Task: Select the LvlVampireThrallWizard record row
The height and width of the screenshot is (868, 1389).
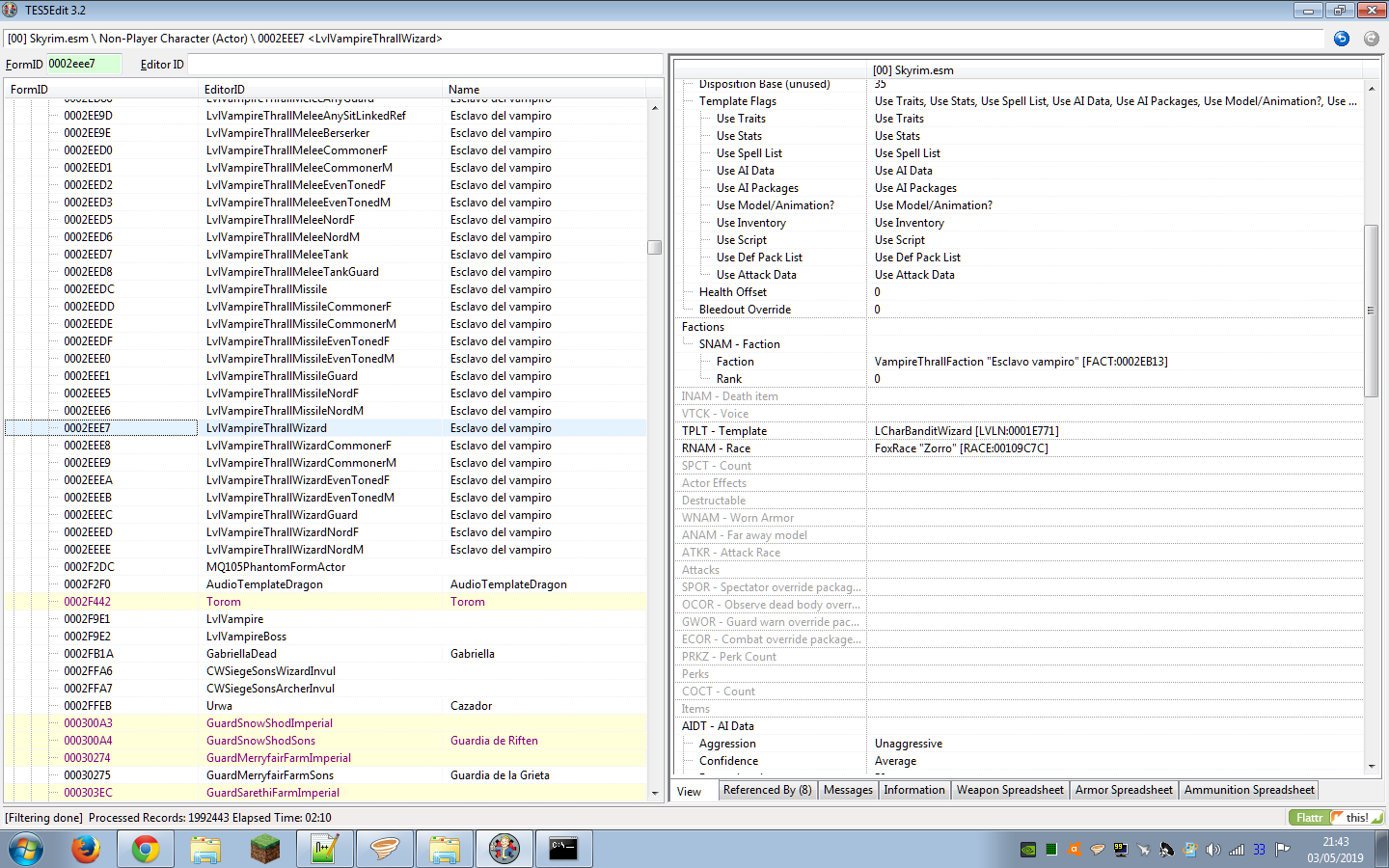Action: pos(326,428)
